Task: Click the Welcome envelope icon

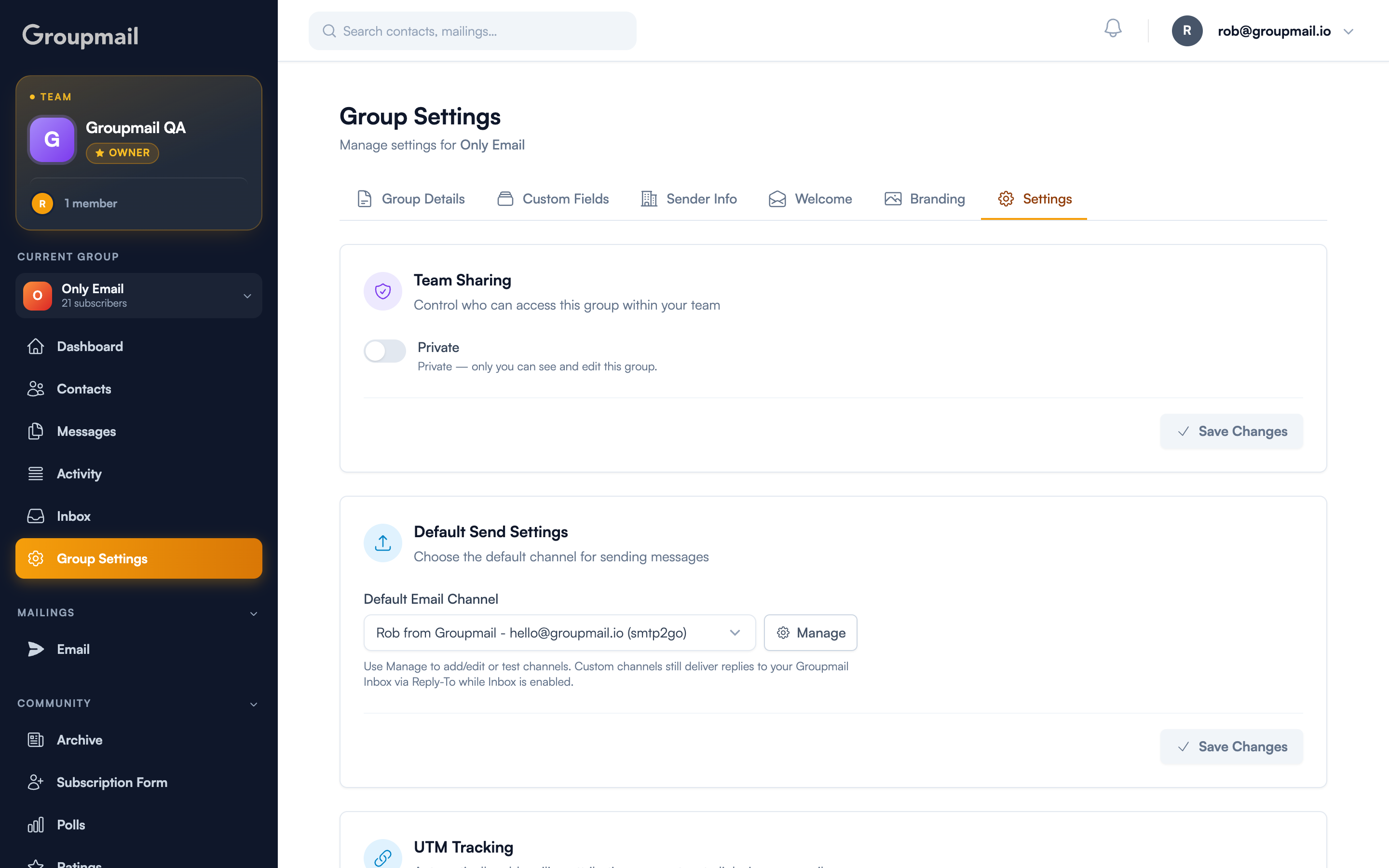Action: coord(777,199)
